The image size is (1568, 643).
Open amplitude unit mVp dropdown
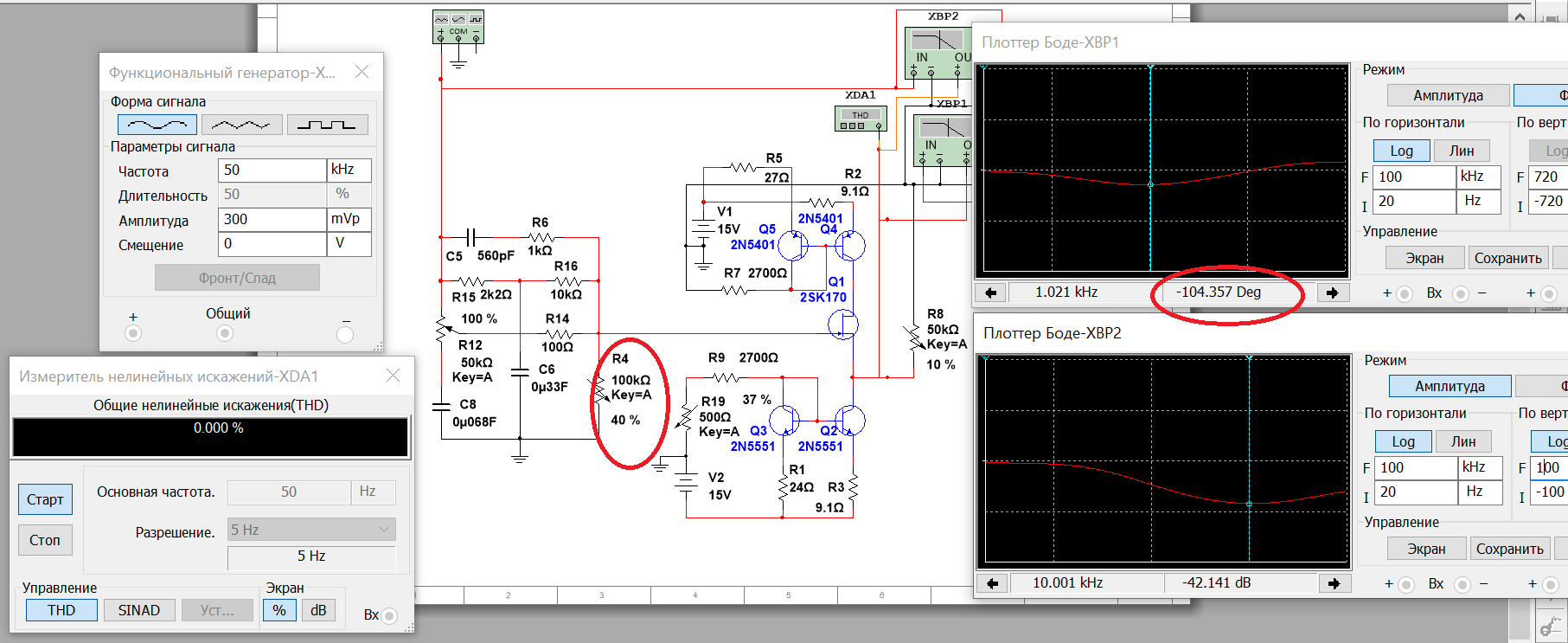point(349,219)
